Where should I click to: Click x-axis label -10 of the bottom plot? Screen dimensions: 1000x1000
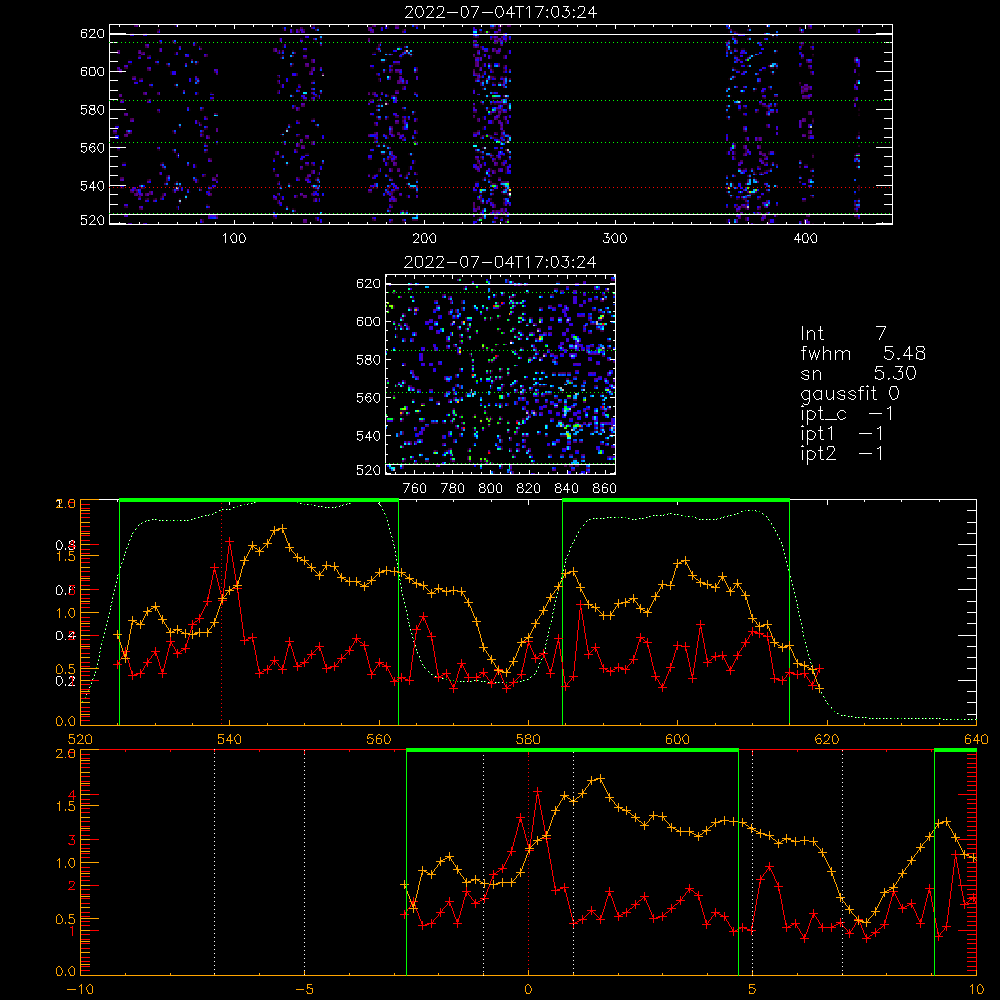point(80,990)
